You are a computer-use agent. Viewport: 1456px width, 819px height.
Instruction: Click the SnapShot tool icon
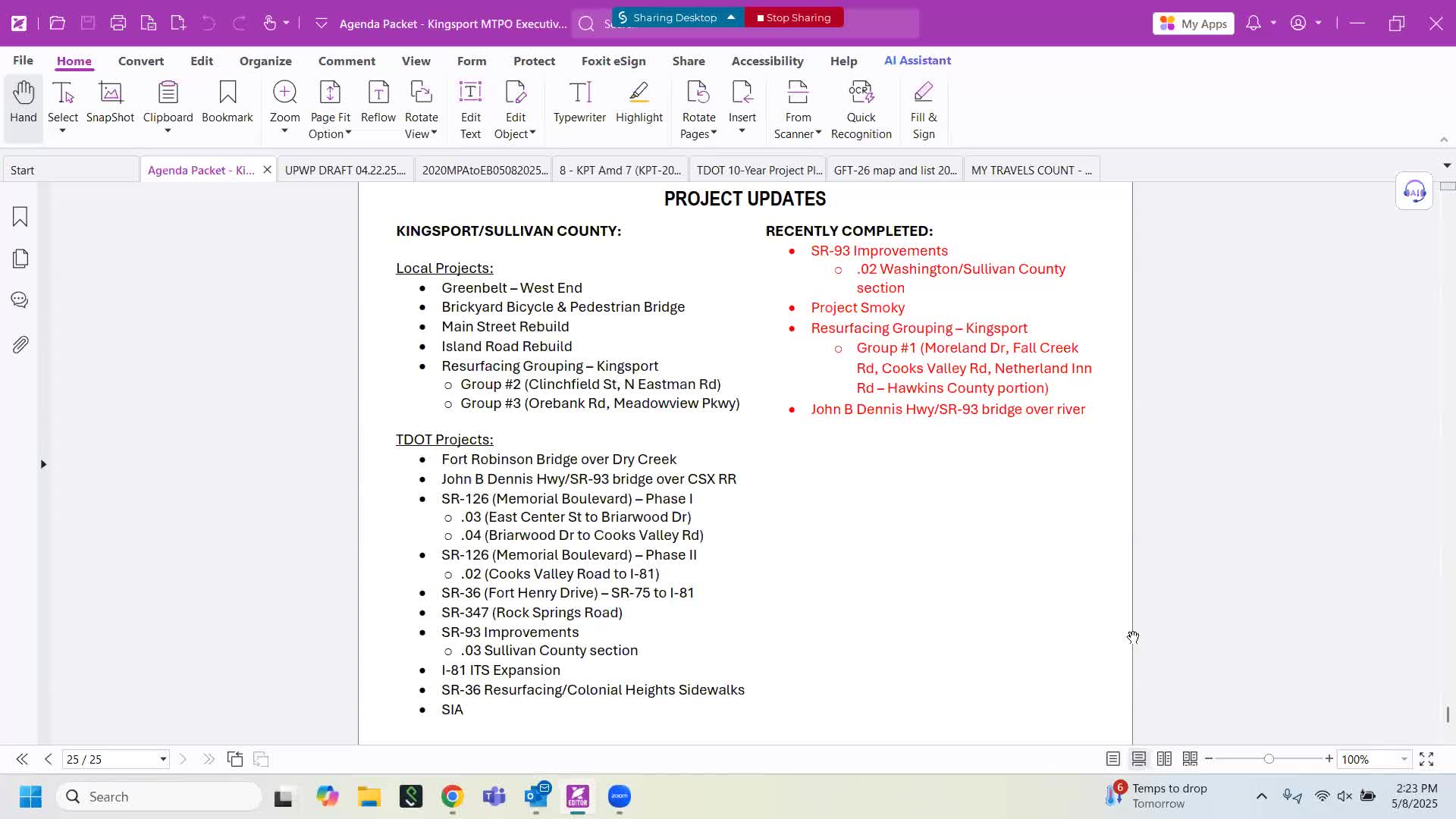click(110, 93)
